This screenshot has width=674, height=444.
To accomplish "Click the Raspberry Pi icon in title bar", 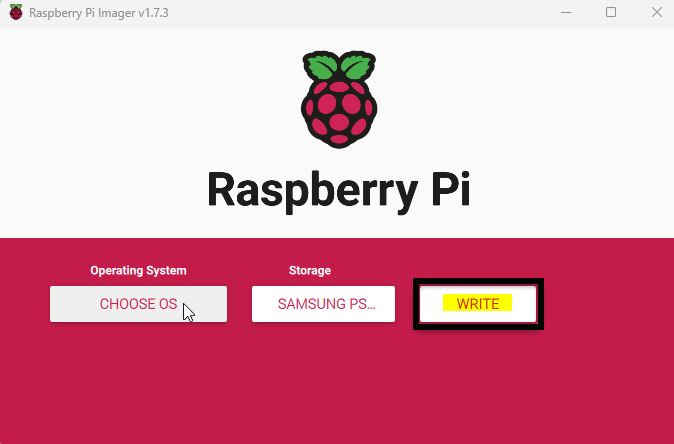I will click(x=16, y=12).
